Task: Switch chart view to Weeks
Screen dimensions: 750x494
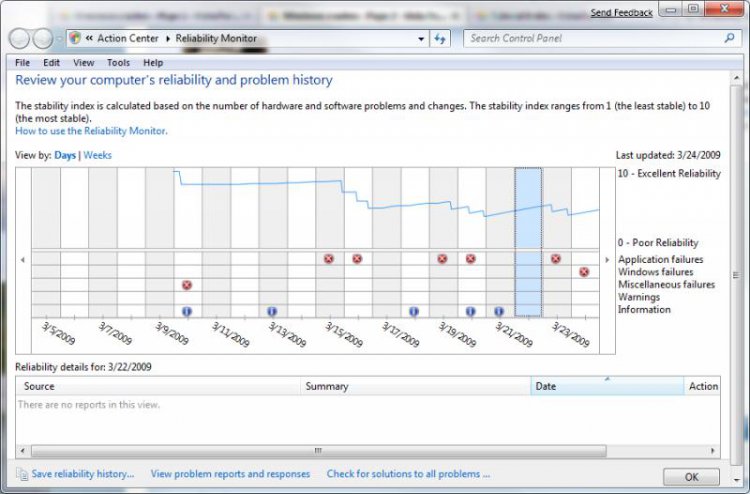Action: [98, 155]
